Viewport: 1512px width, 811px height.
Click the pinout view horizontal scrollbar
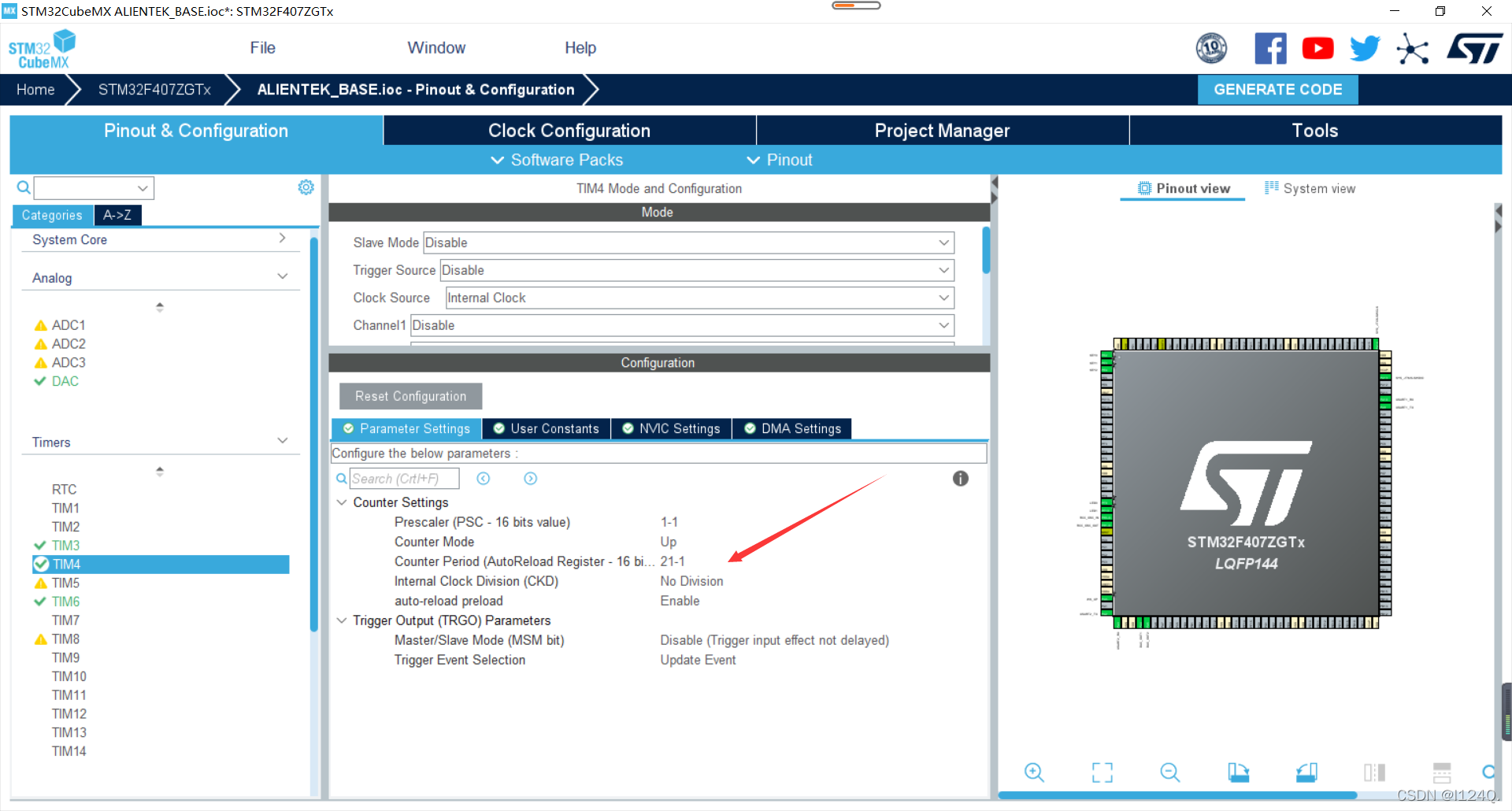[1177, 795]
